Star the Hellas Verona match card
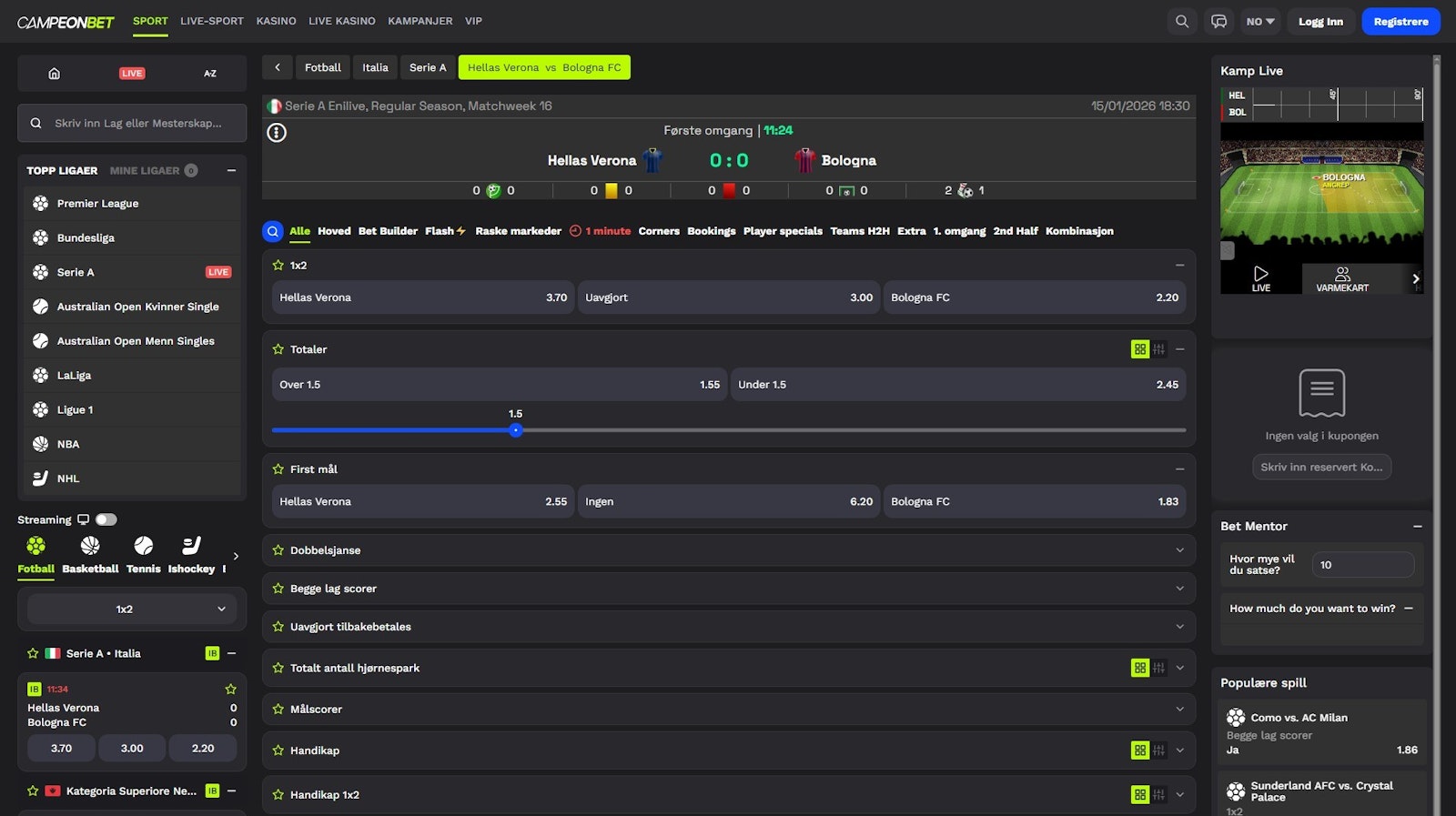This screenshot has height=816, width=1456. (230, 689)
